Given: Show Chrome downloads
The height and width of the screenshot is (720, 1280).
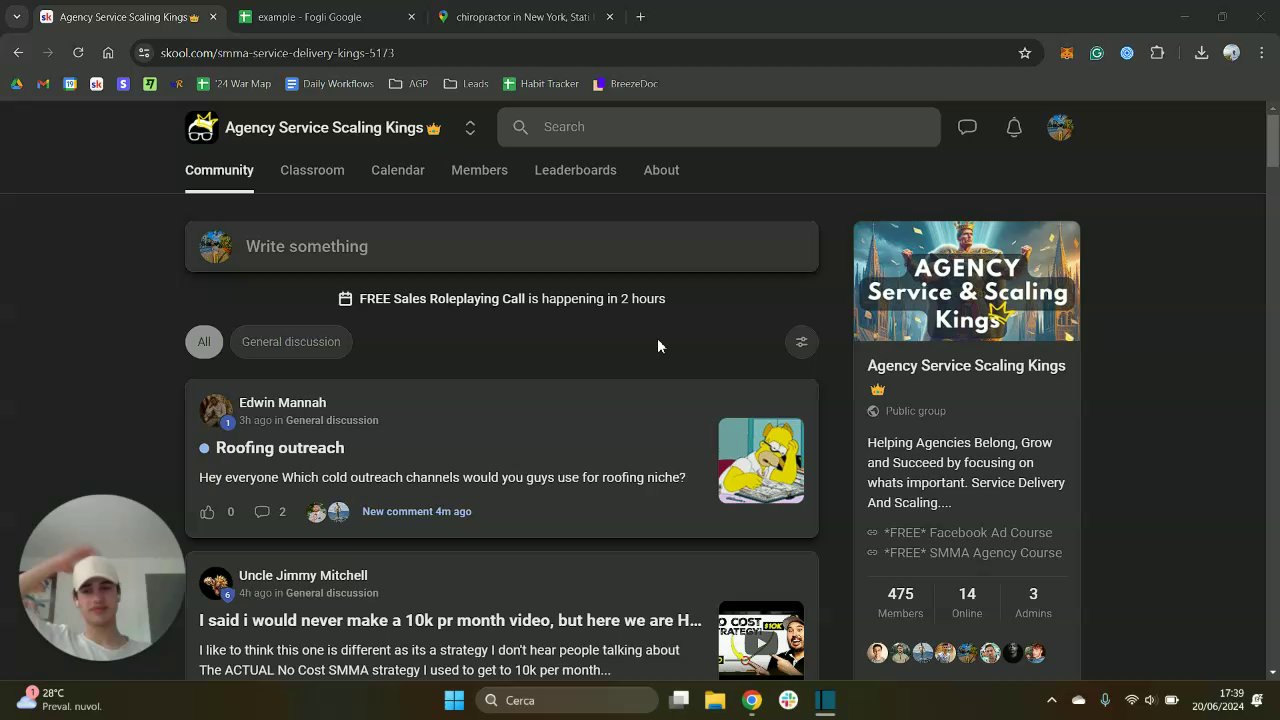Looking at the screenshot, I should coord(1202,53).
